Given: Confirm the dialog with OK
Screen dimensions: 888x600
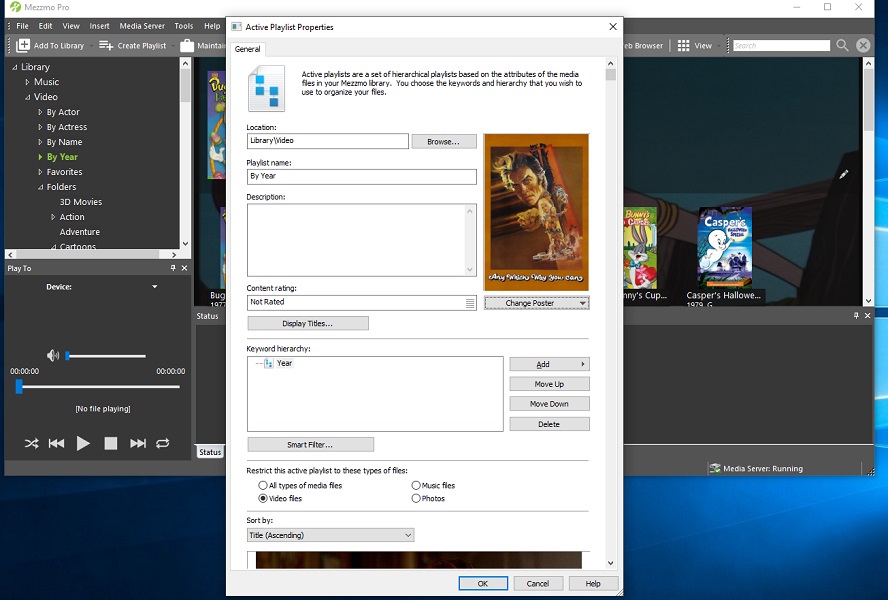Looking at the screenshot, I should [483, 584].
